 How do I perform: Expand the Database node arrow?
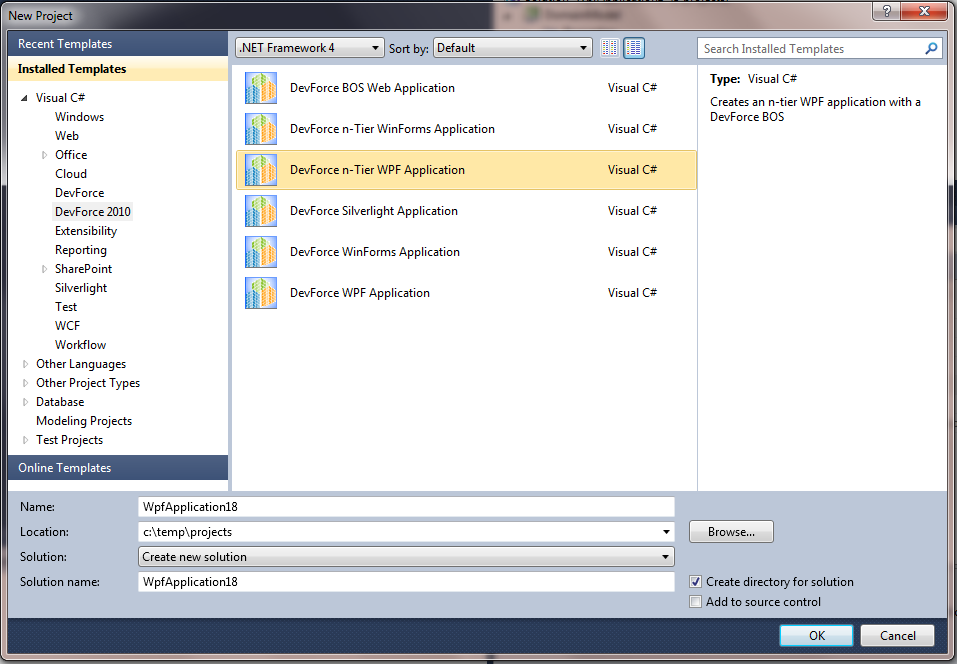(x=25, y=402)
